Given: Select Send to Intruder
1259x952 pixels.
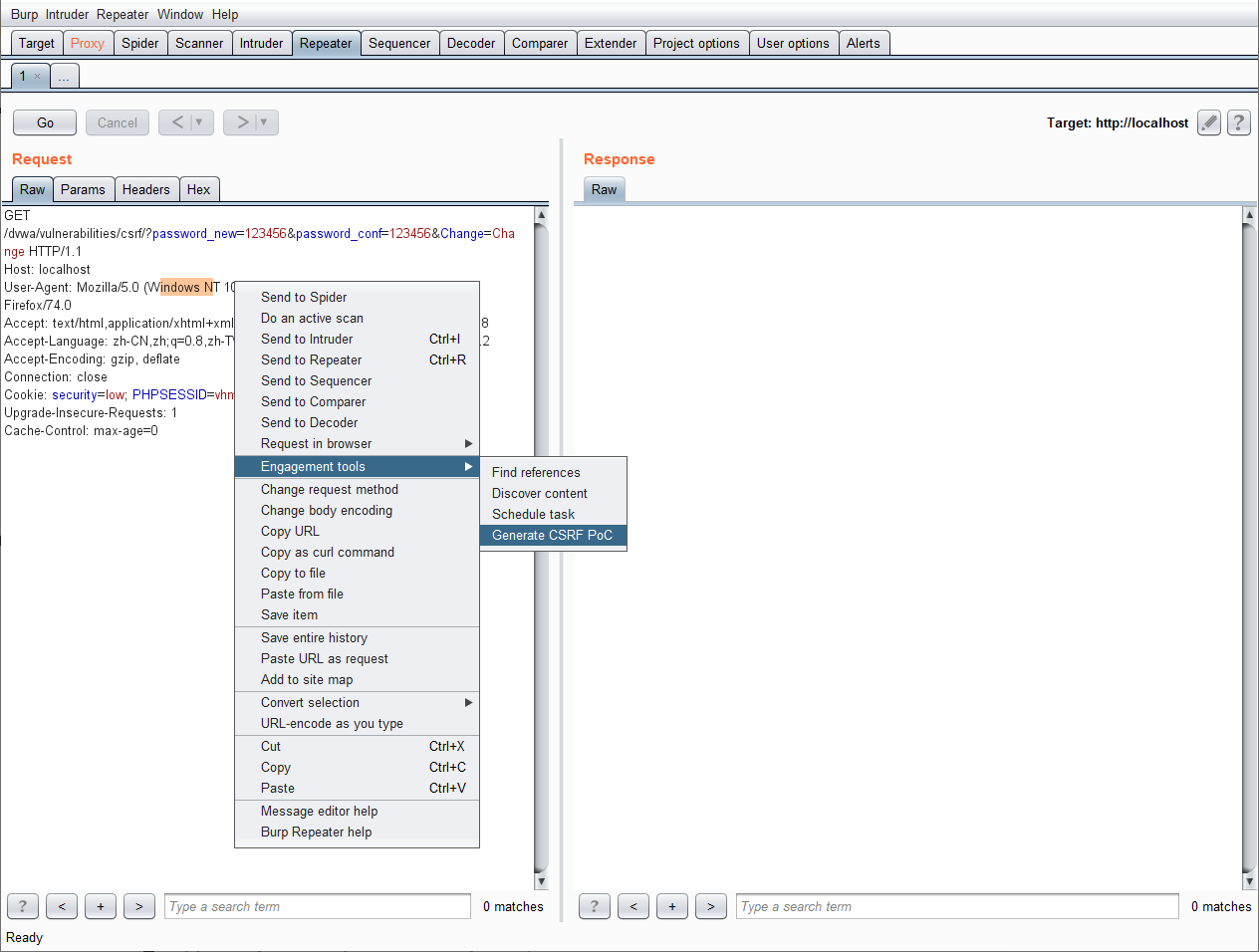Looking at the screenshot, I should [357, 340].
